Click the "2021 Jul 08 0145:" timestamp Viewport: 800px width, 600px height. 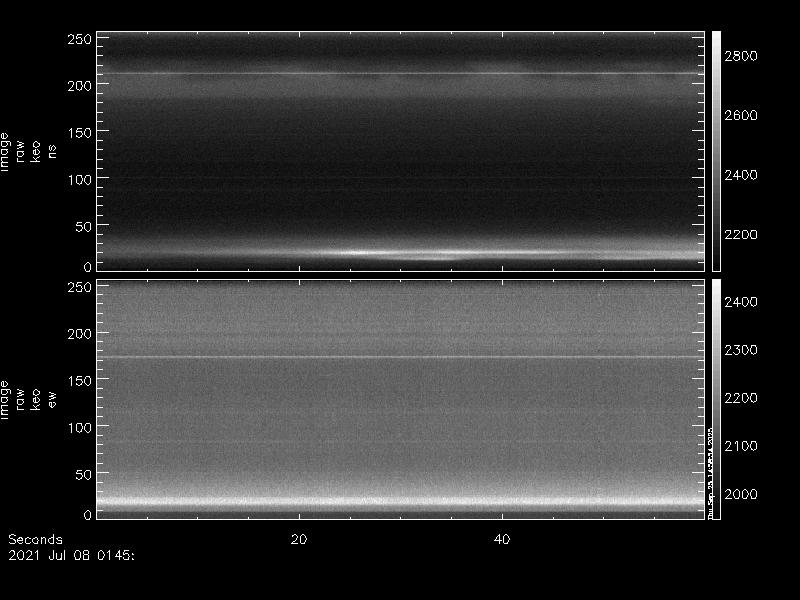coord(71,553)
